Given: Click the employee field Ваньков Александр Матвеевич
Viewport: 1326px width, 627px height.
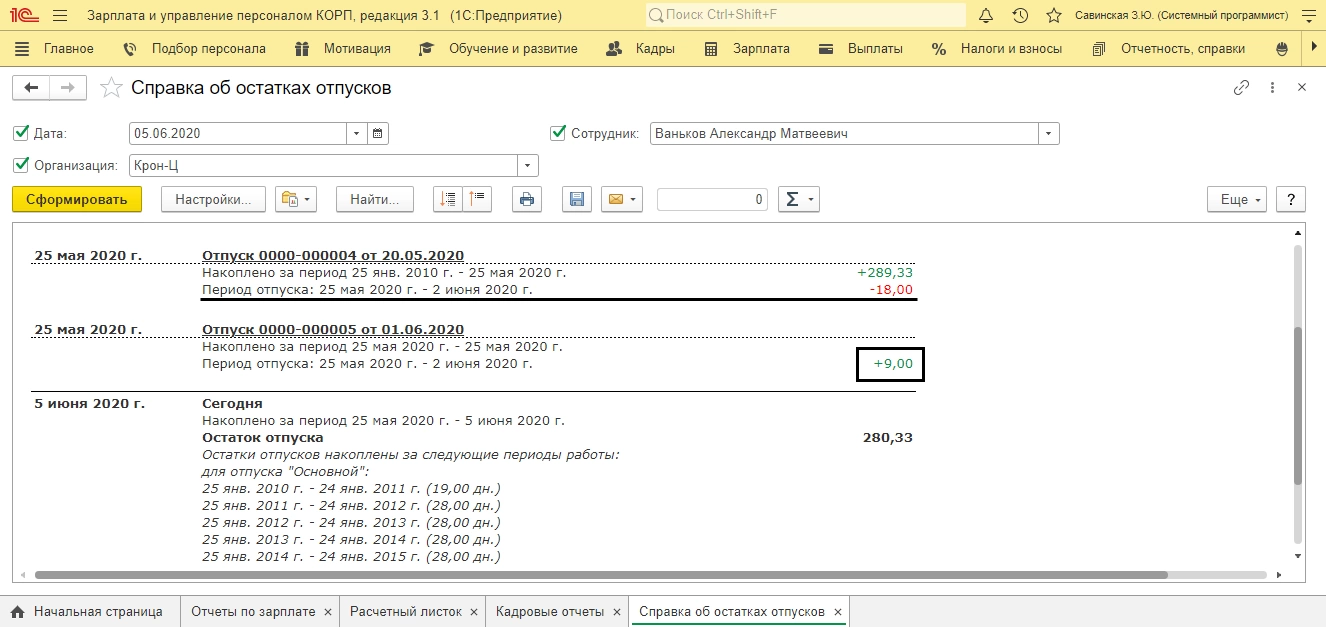Looking at the screenshot, I should [843, 133].
